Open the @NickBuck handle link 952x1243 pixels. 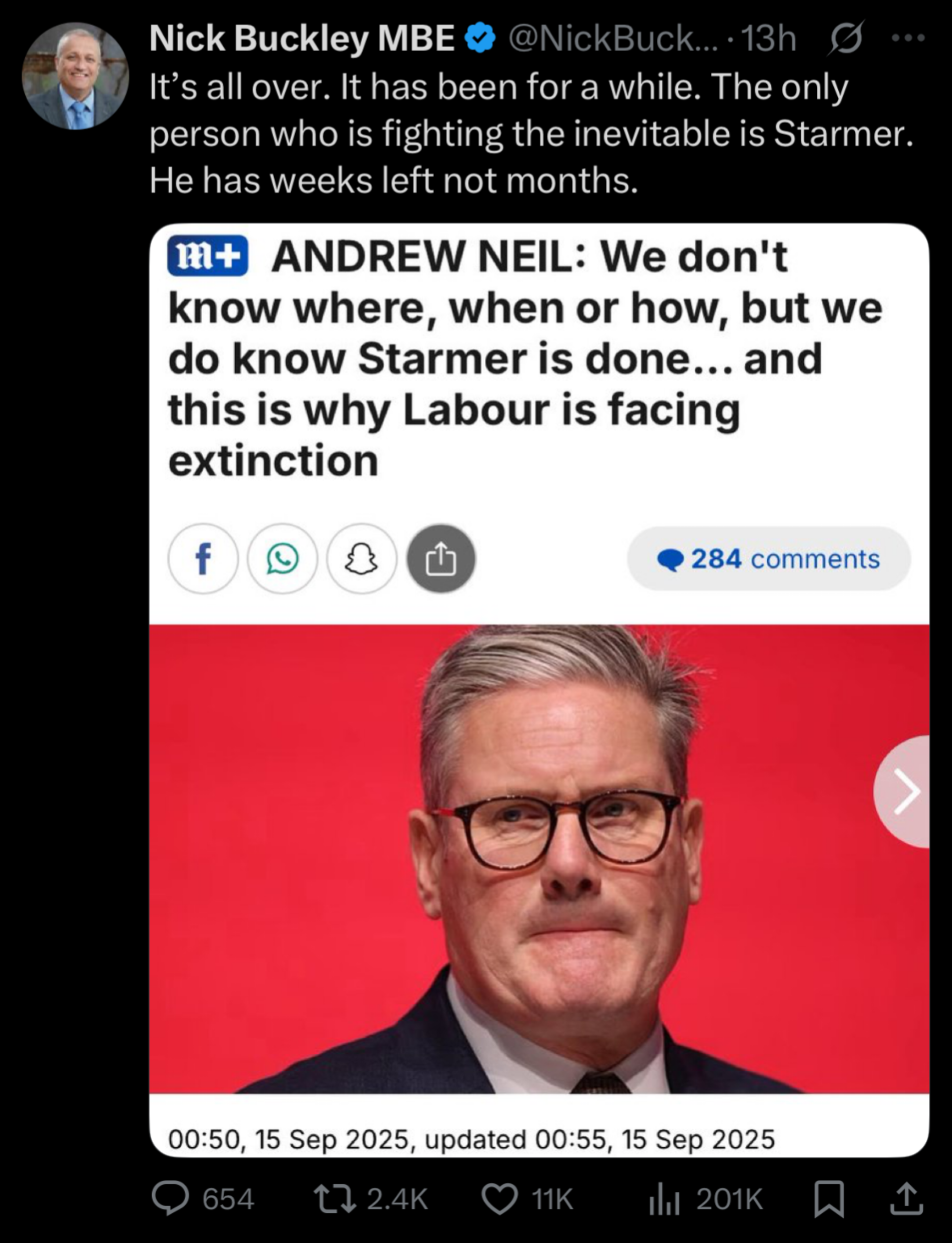(x=613, y=38)
